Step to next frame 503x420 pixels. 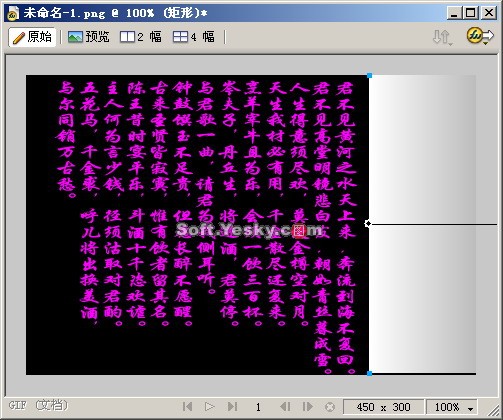coord(307,407)
